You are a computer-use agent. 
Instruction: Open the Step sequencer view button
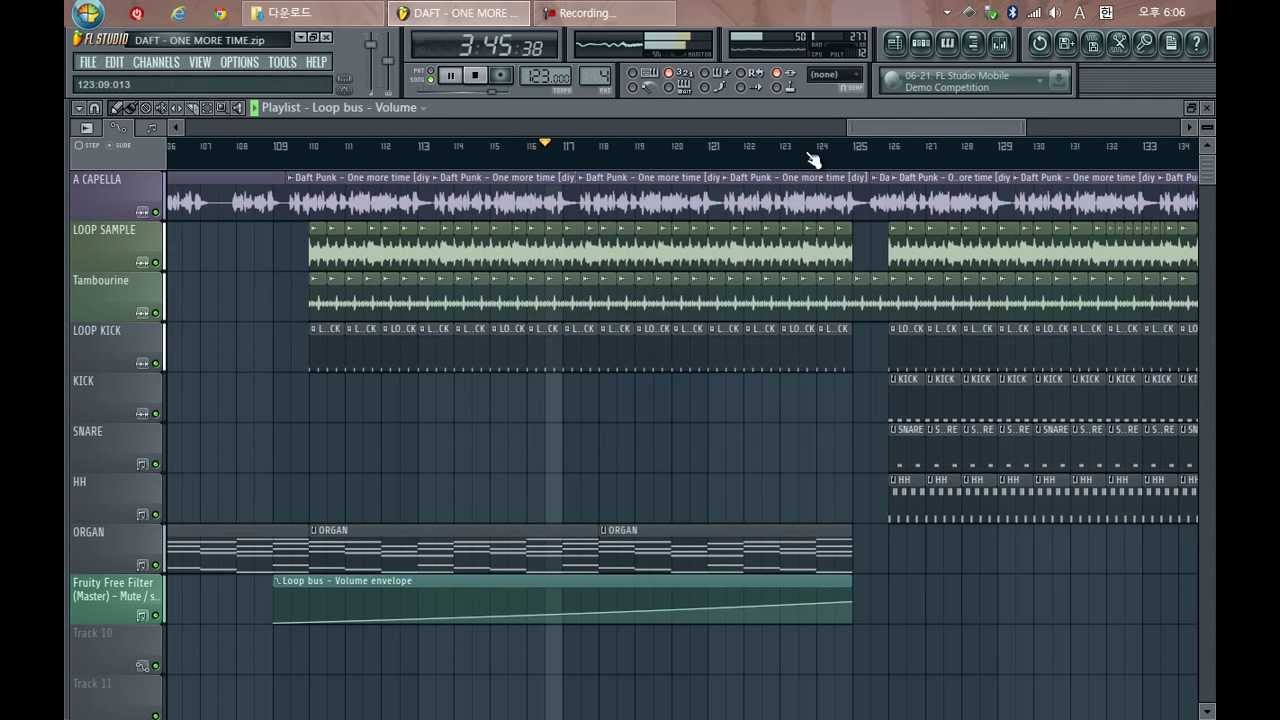pyautogui.click(x=921, y=43)
